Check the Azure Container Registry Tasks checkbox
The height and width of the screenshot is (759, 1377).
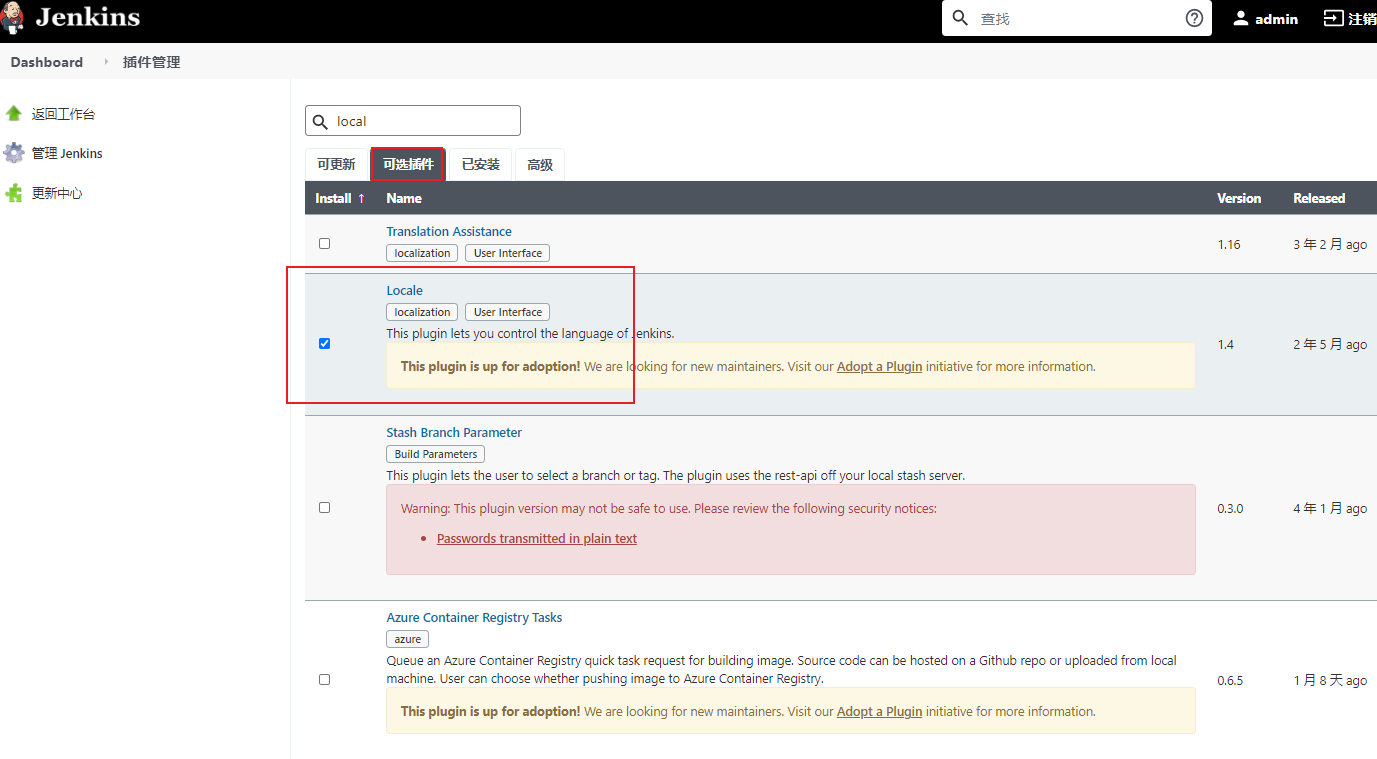click(x=324, y=679)
